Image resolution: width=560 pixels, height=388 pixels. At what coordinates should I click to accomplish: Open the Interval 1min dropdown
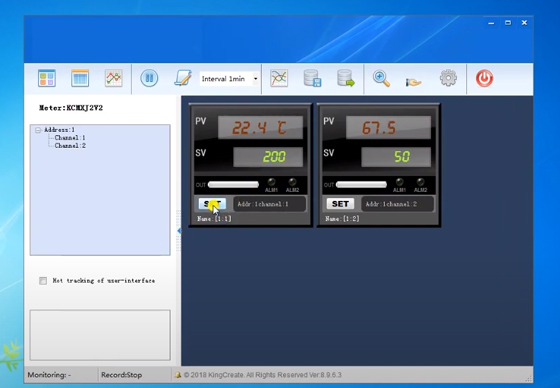229,79
